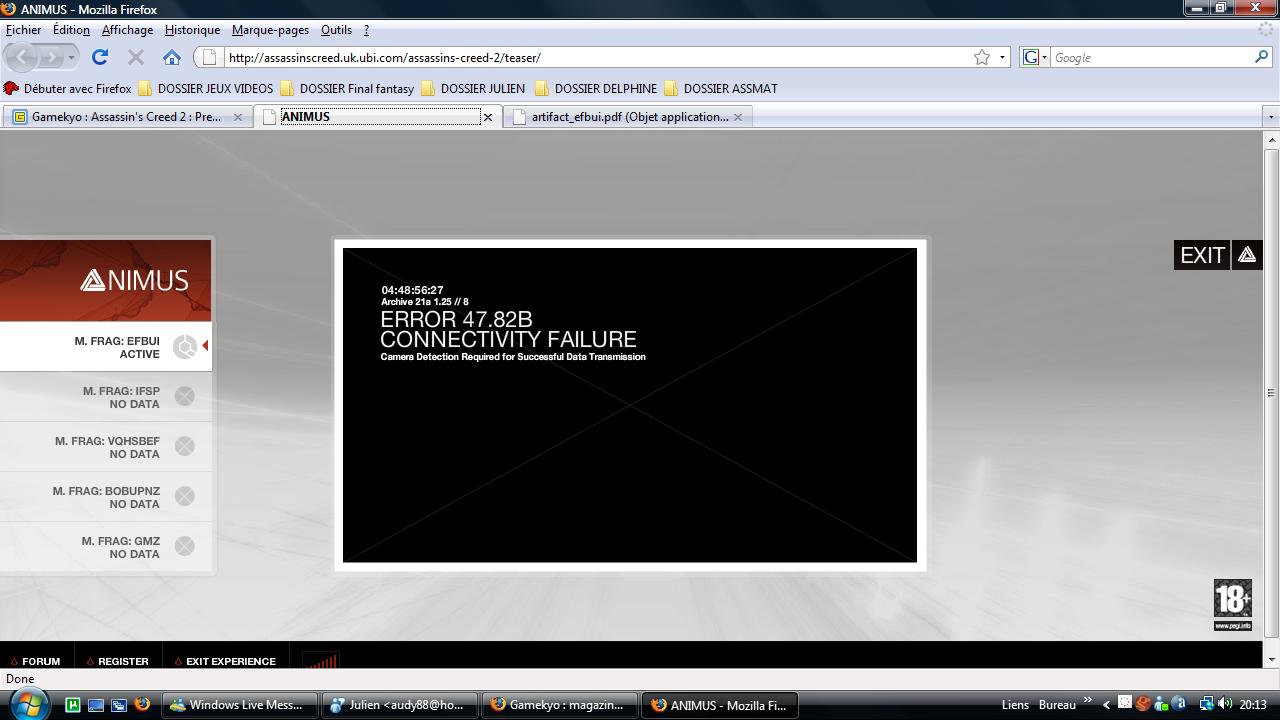Image resolution: width=1280 pixels, height=720 pixels.
Task: Click the Show Desktop quick launch icon
Action: pos(96,705)
